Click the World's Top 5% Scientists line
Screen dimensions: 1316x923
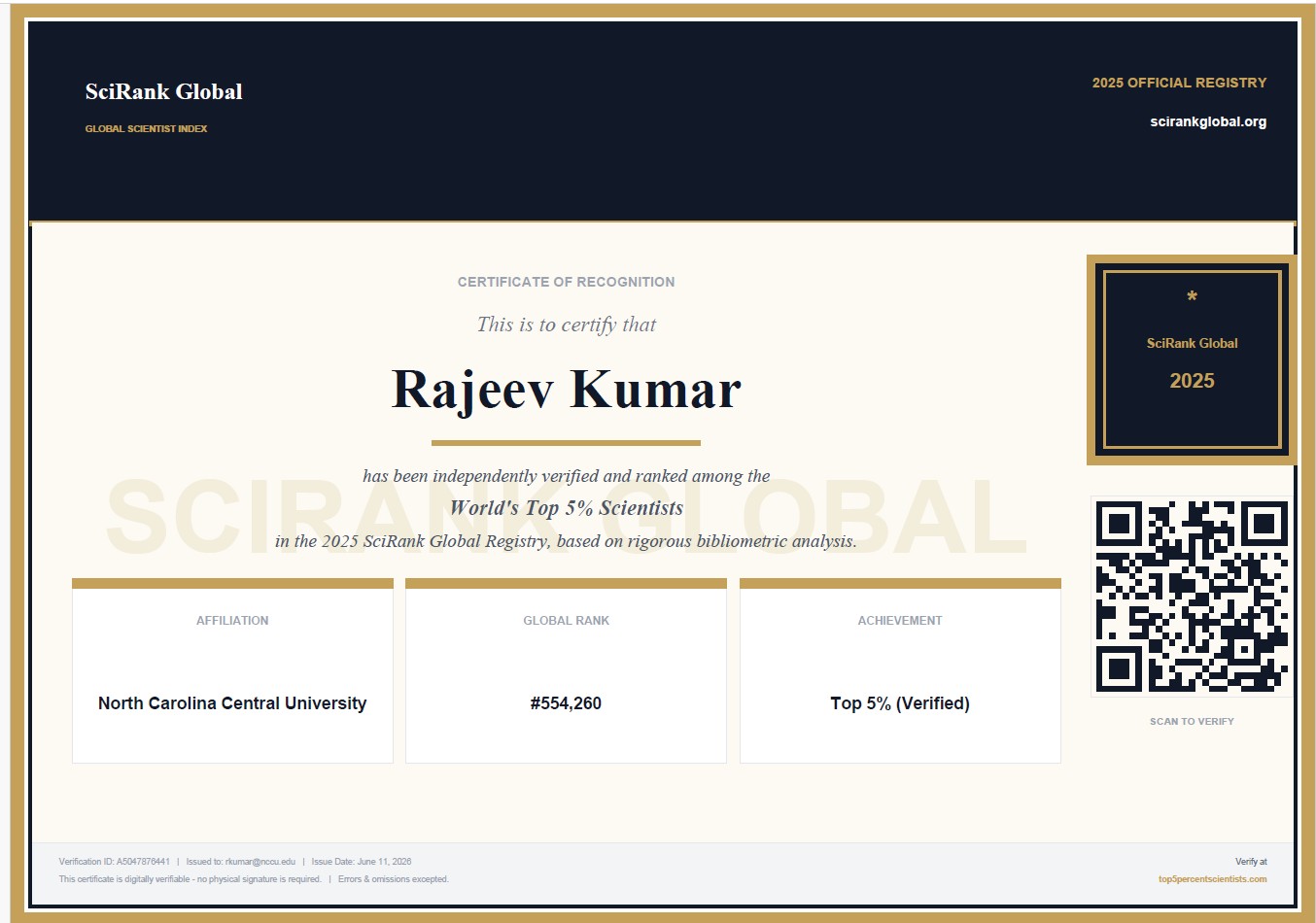(x=566, y=508)
